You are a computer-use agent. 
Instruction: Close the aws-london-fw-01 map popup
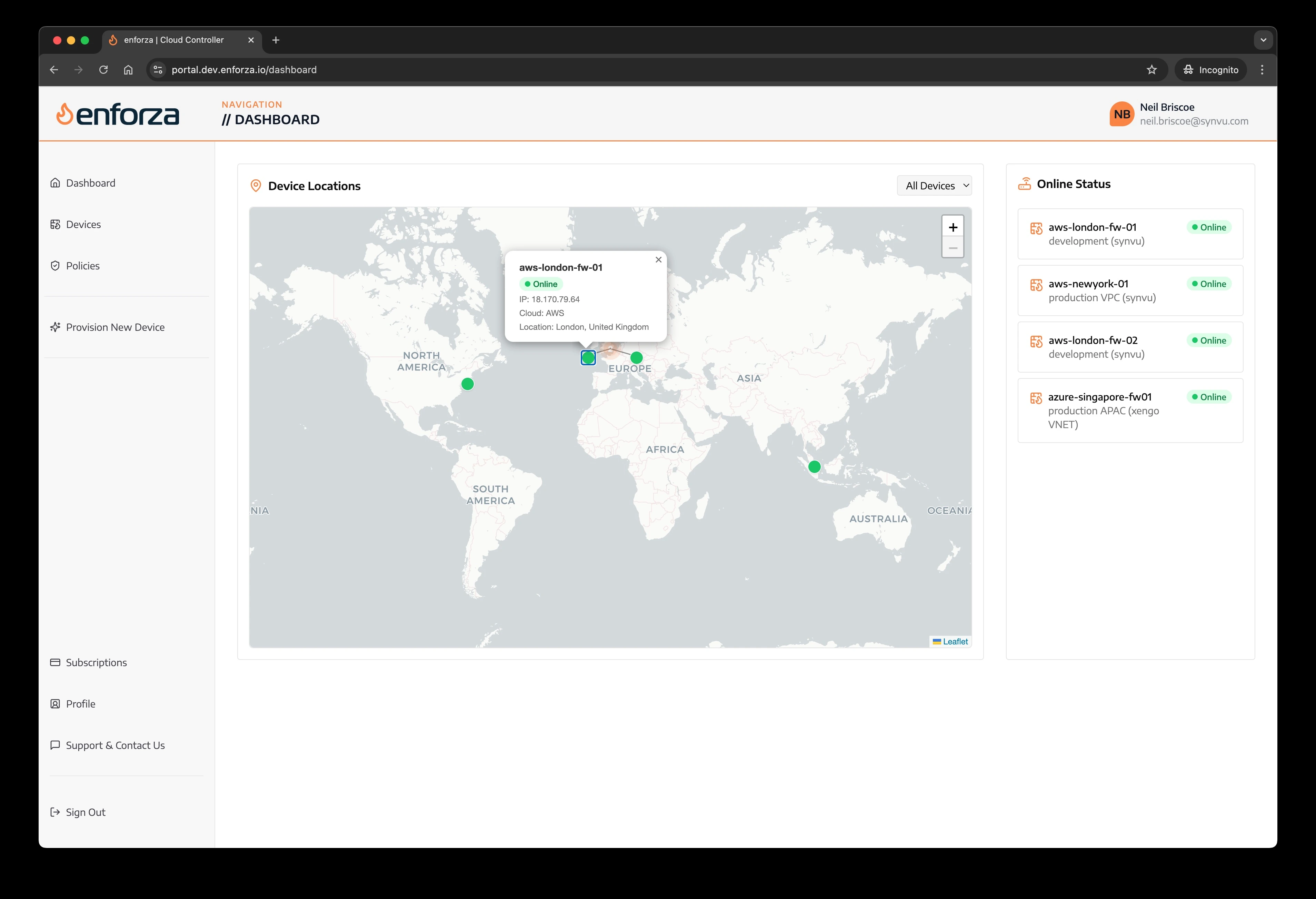658,259
